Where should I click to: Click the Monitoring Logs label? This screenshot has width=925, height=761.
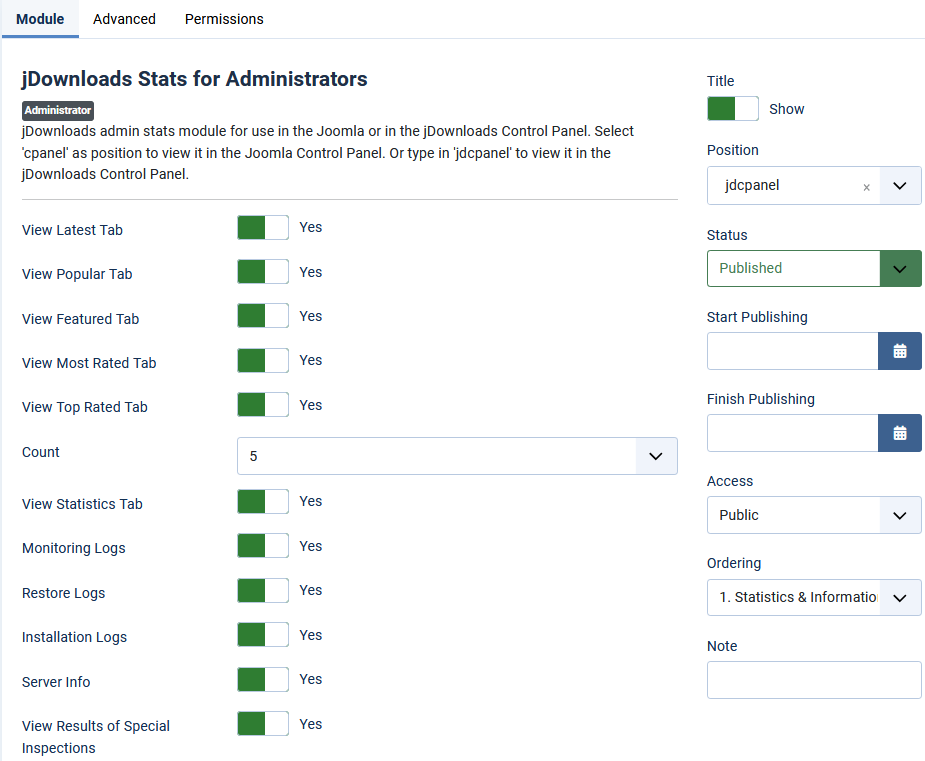(x=74, y=548)
